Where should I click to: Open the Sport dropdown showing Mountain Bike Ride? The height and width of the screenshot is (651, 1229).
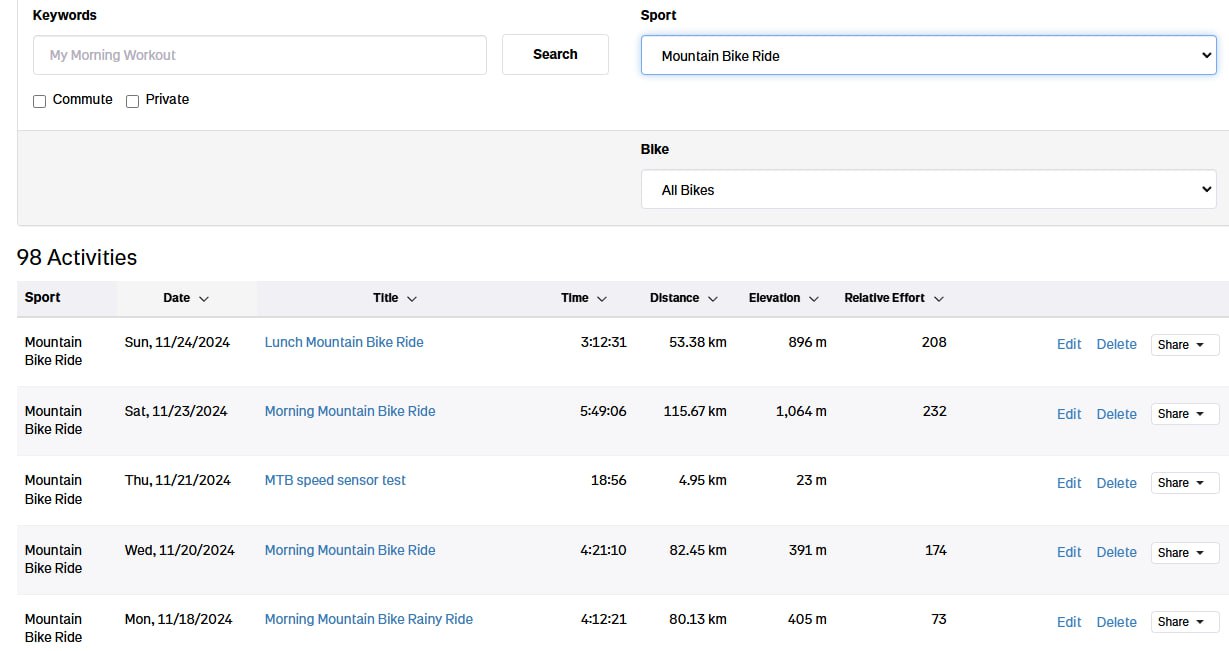(x=928, y=56)
